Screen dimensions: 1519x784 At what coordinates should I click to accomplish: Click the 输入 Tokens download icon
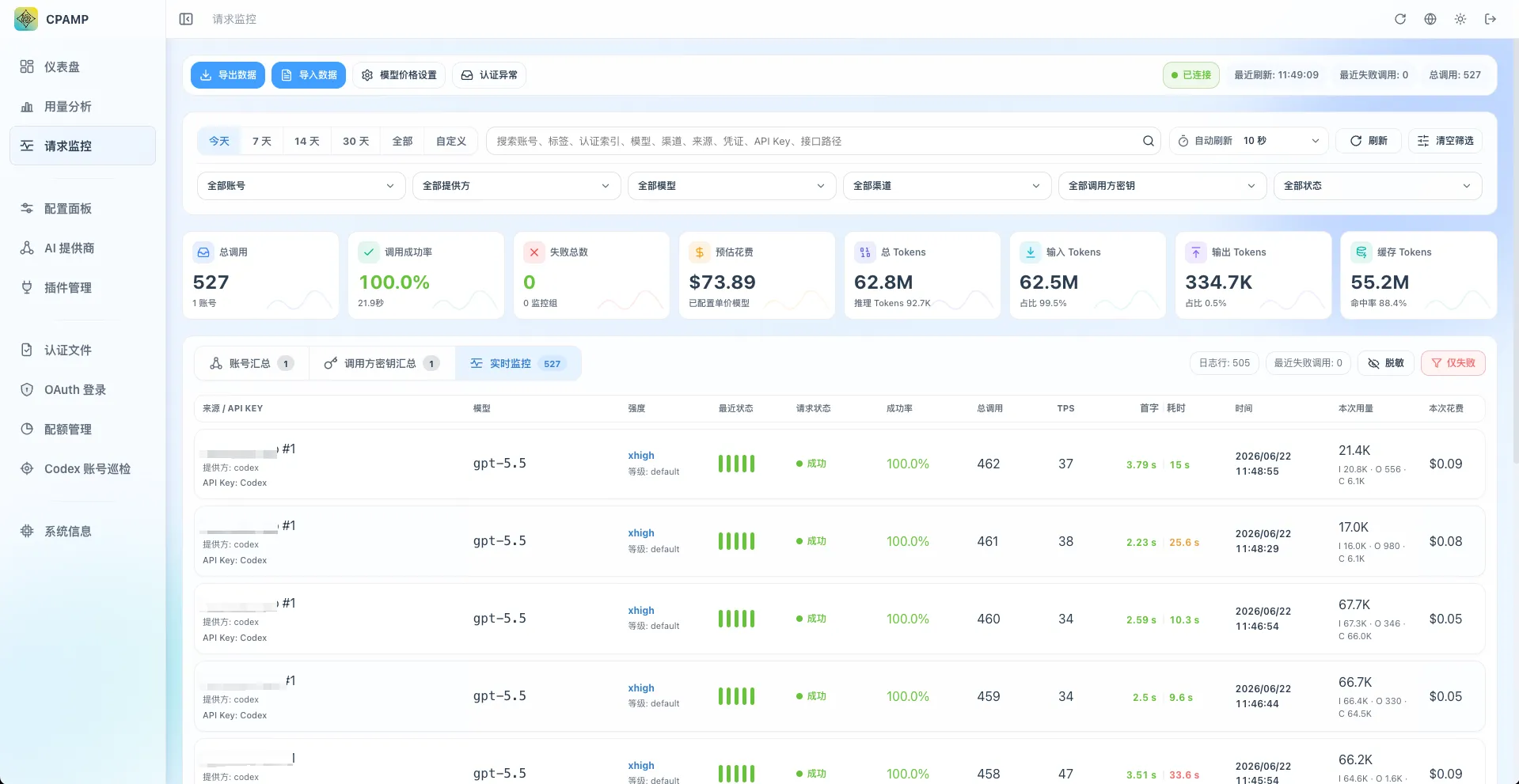(1031, 252)
